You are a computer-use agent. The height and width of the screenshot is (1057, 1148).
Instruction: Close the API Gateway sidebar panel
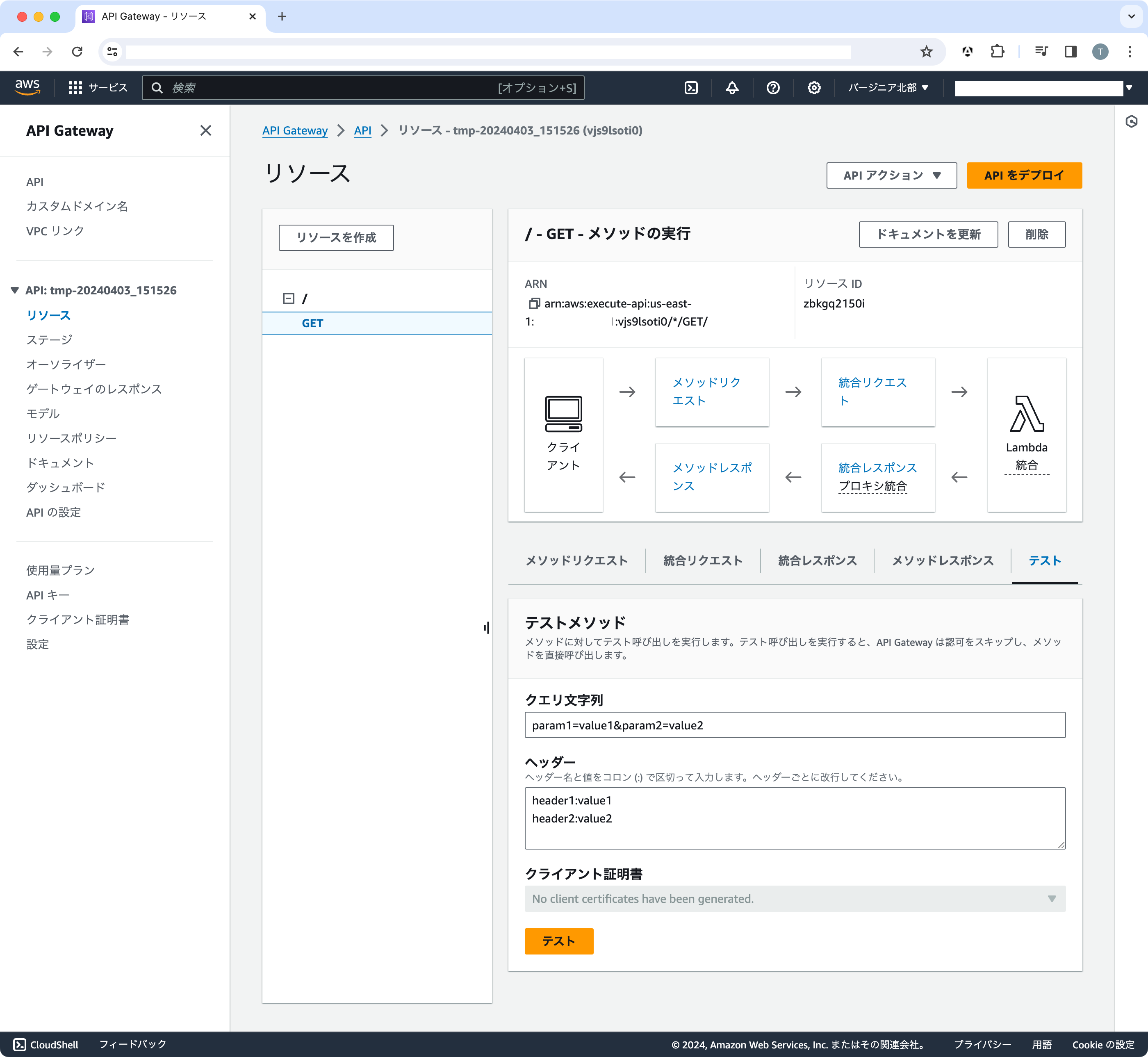point(205,130)
